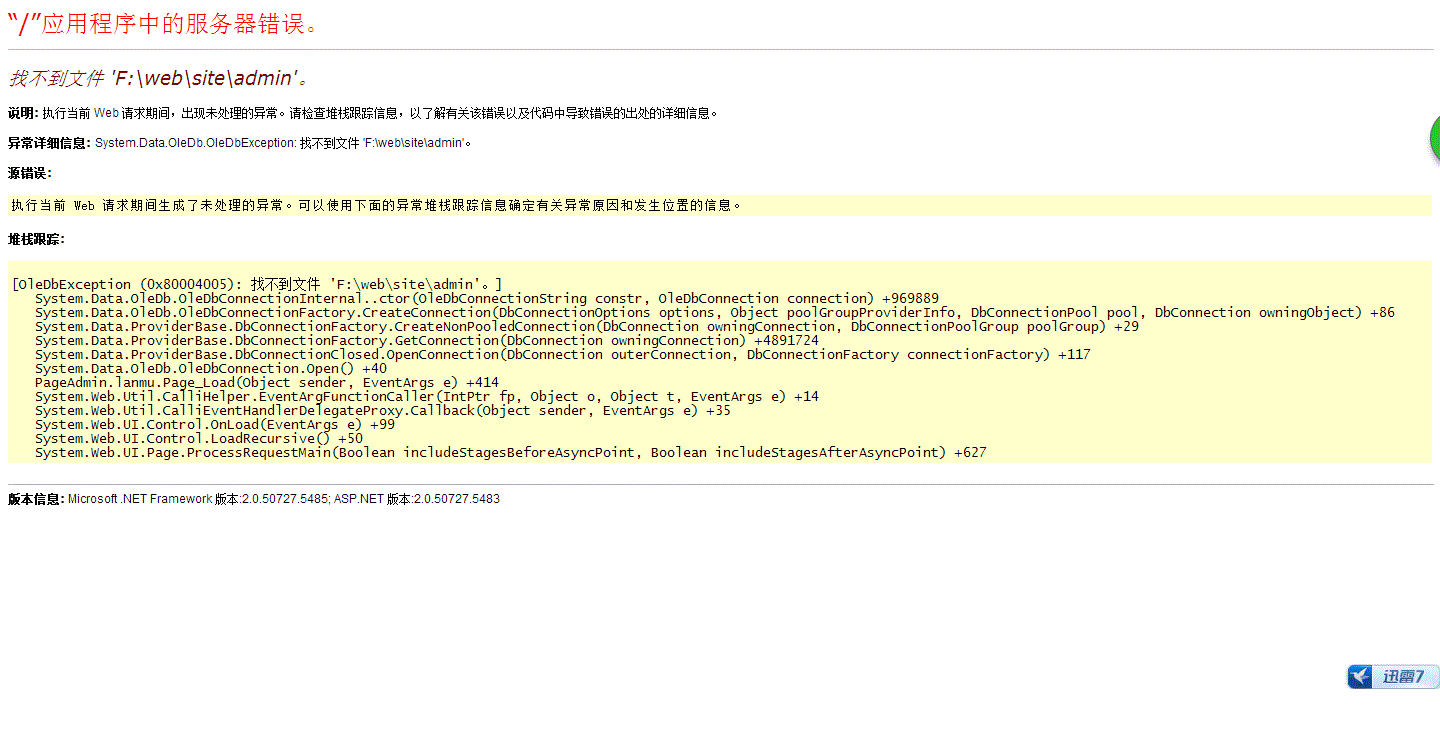This screenshot has width=1440, height=731.
Task: Click the source error message in yellow box
Action: (x=376, y=205)
